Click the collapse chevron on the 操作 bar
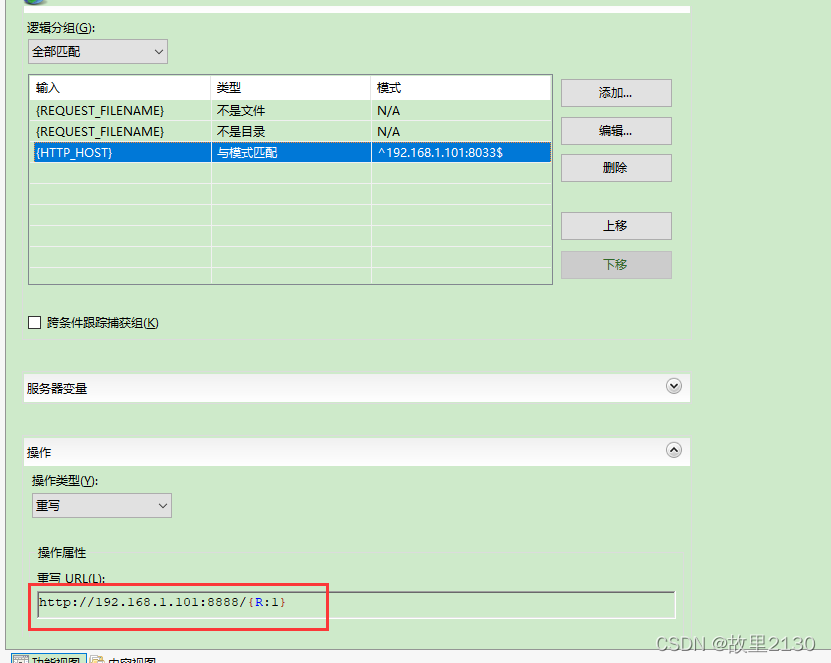Image resolution: width=831 pixels, height=663 pixels. (x=674, y=450)
